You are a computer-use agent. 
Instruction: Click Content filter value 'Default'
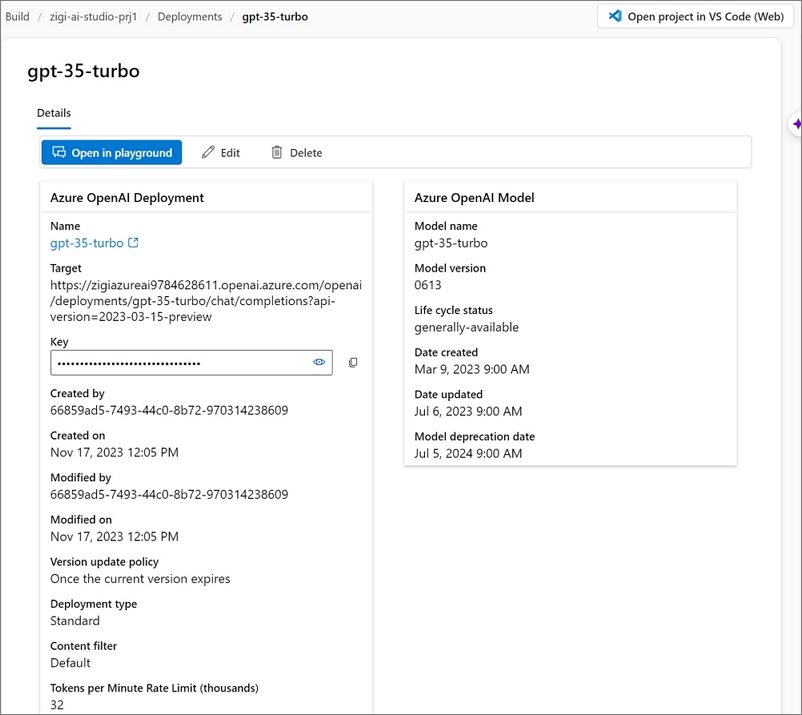[70, 663]
